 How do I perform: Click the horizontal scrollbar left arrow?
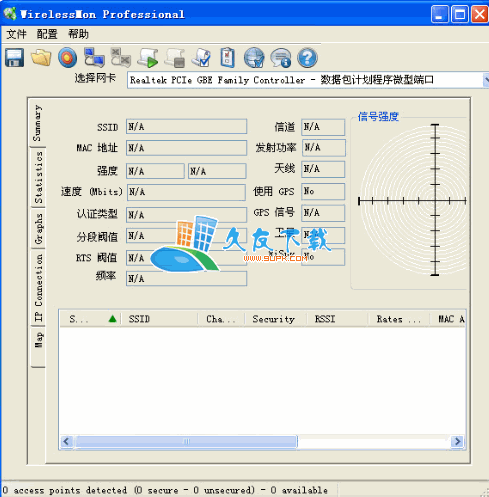pos(66,442)
